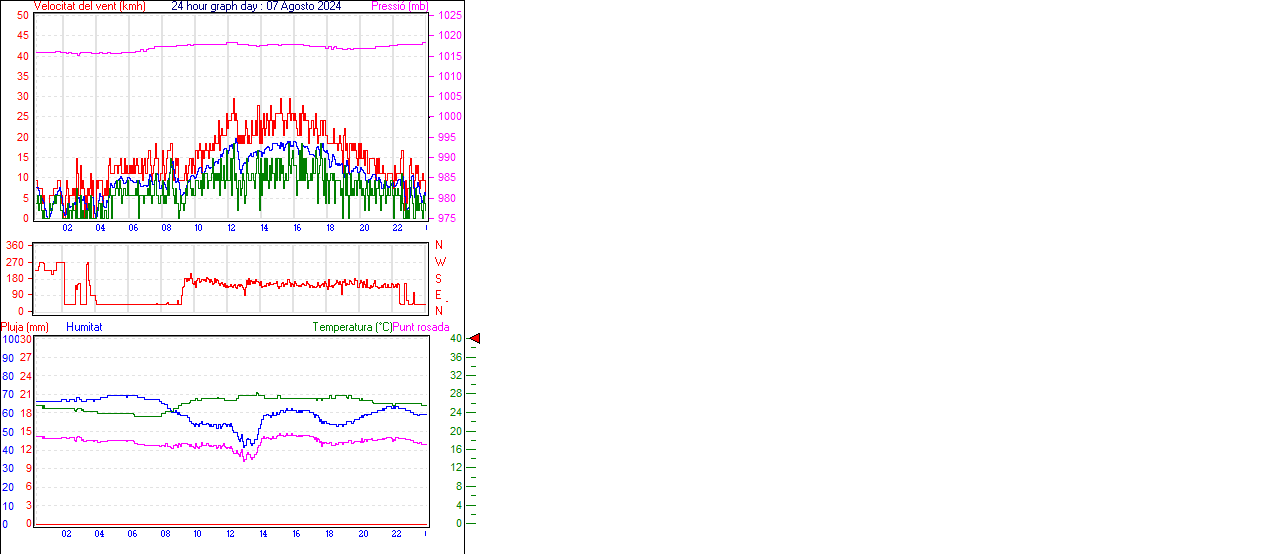Click the red arrow marker beside temperature scale
This screenshot has width=1280, height=554.
pyautogui.click(x=475, y=339)
